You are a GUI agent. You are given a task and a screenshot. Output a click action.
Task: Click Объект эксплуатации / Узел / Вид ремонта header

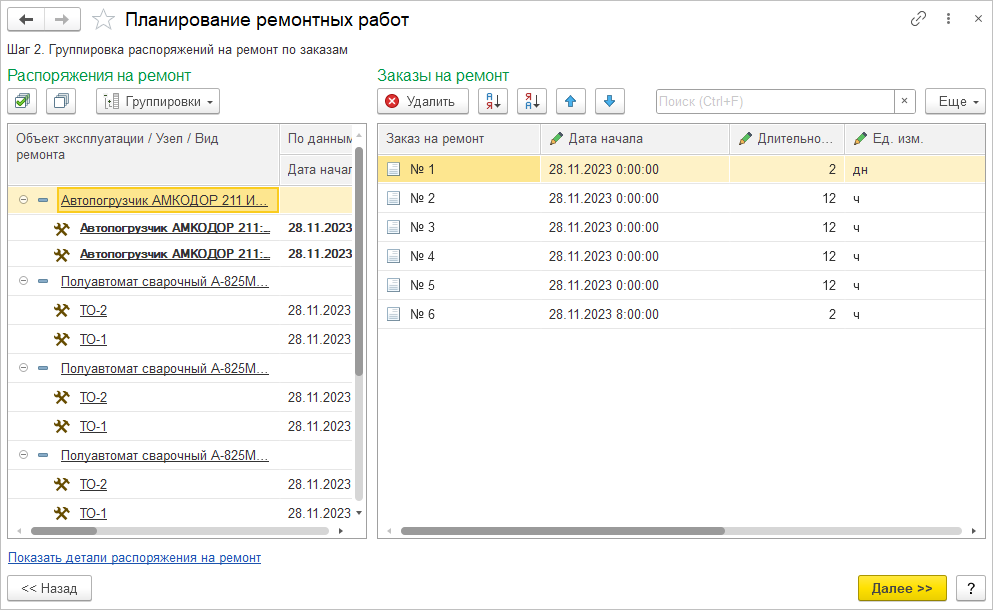pos(144,154)
